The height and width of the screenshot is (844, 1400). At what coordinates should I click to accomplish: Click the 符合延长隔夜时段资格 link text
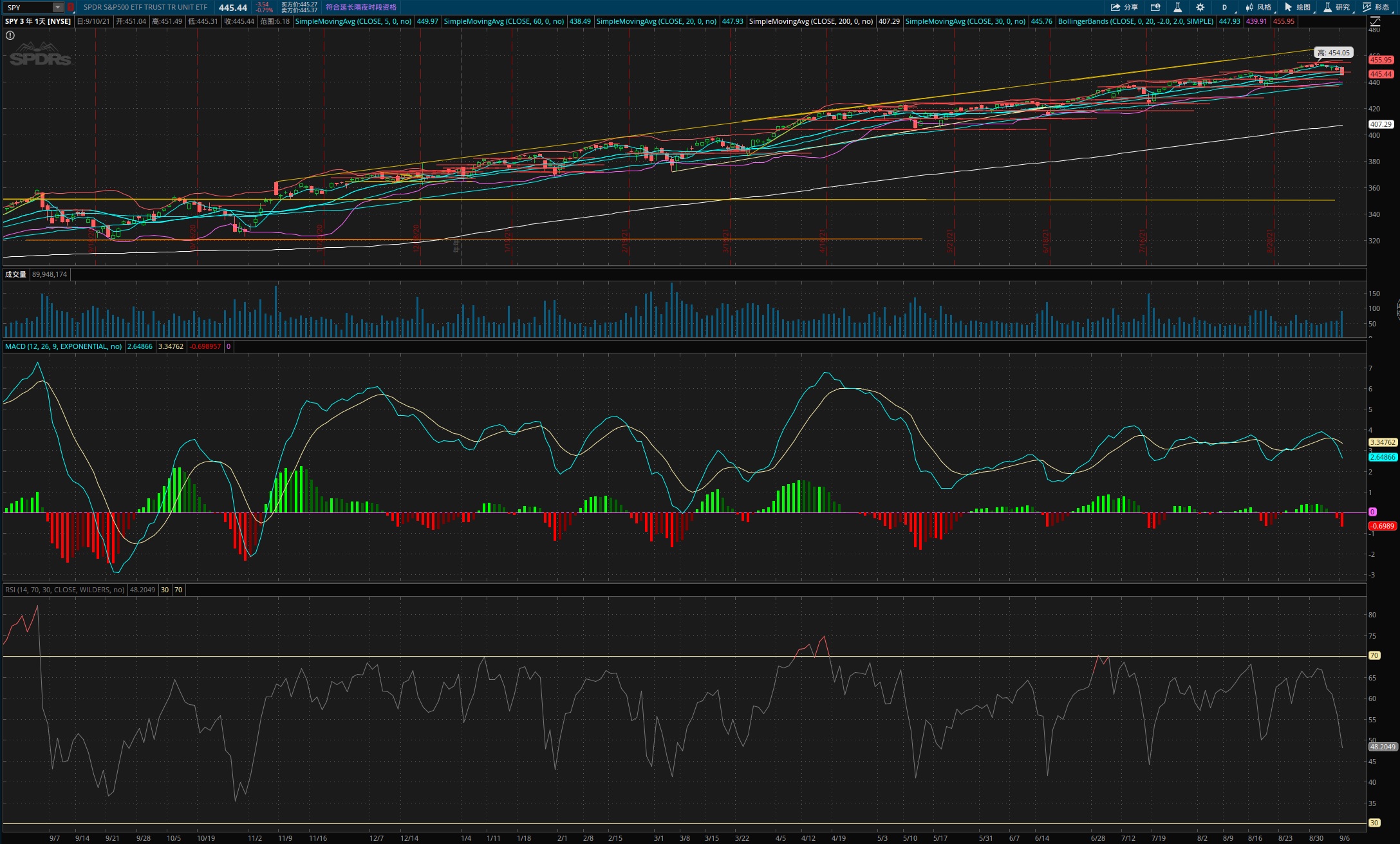coord(361,7)
